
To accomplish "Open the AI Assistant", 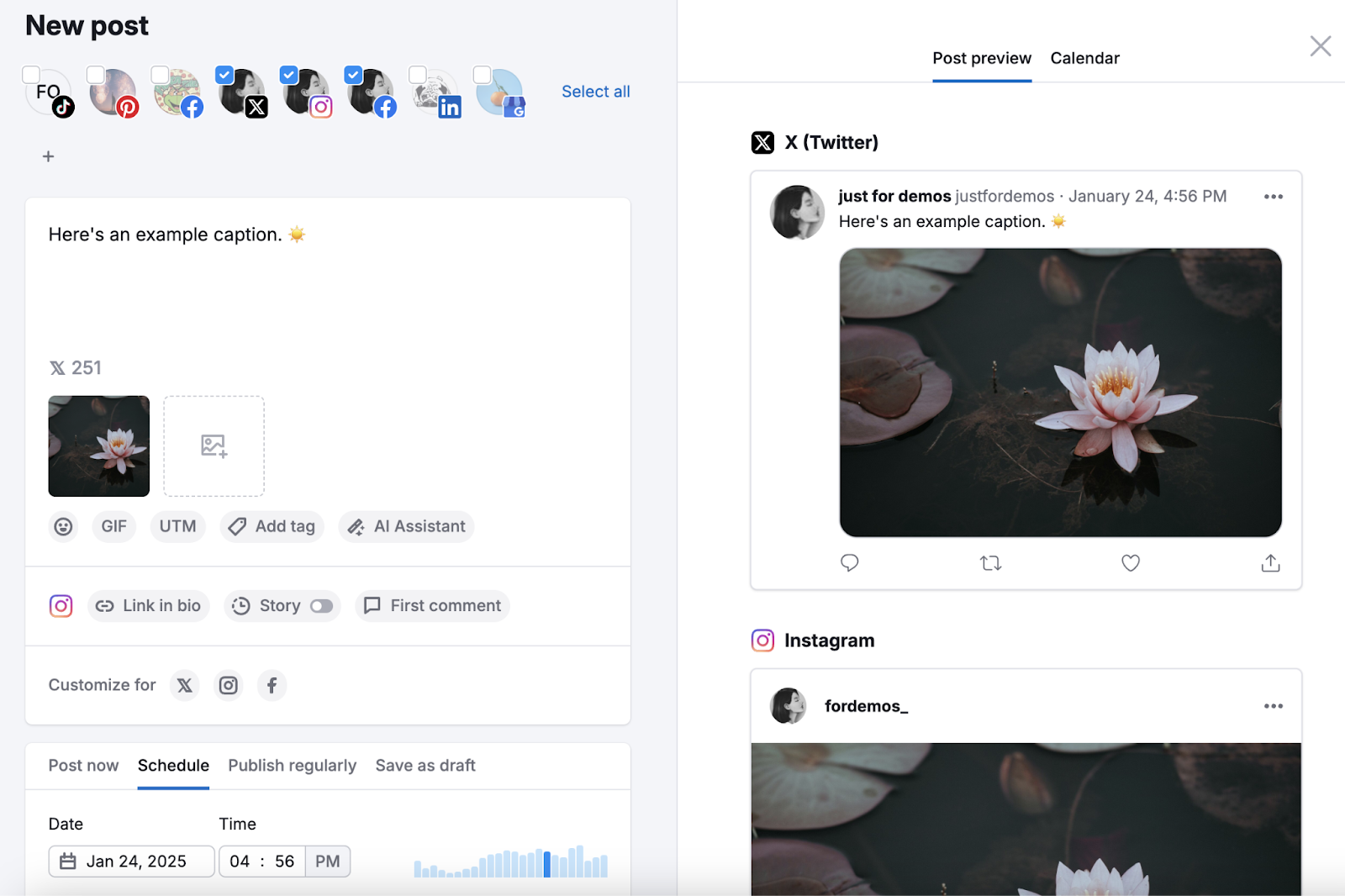I will pyautogui.click(x=406, y=526).
